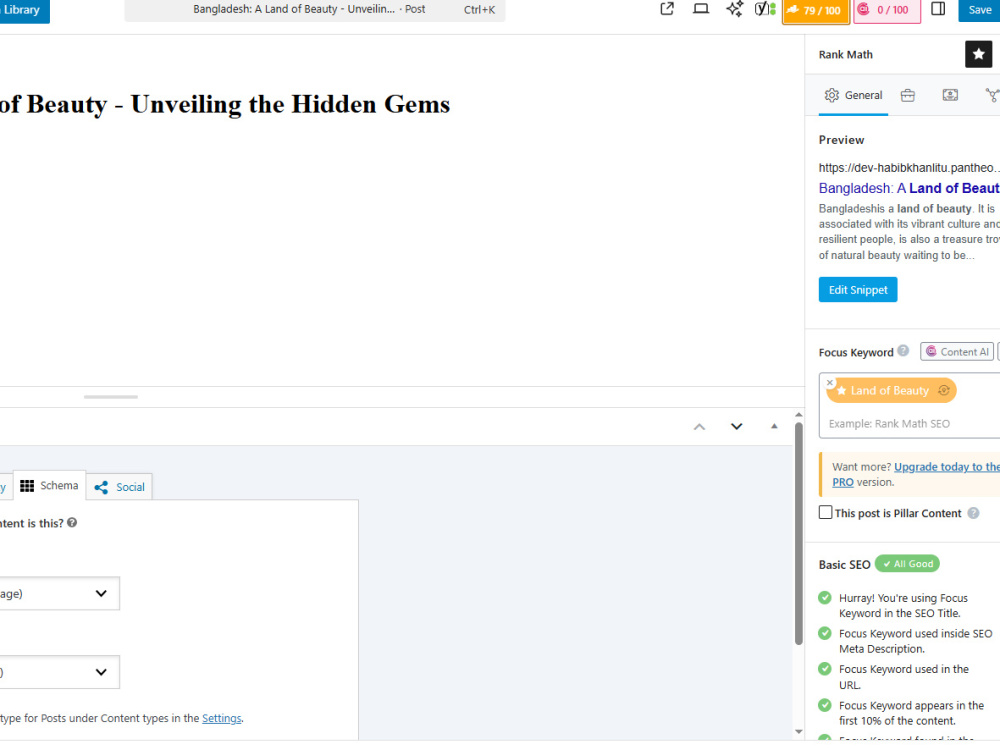Click the device preview laptop icon

pos(701,9)
